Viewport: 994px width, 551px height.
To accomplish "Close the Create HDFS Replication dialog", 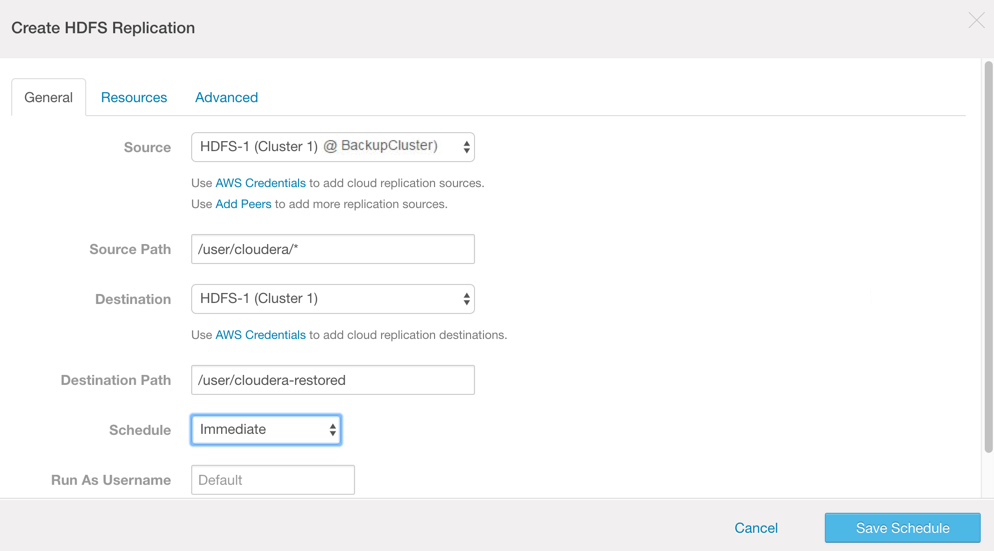I will 976,21.
